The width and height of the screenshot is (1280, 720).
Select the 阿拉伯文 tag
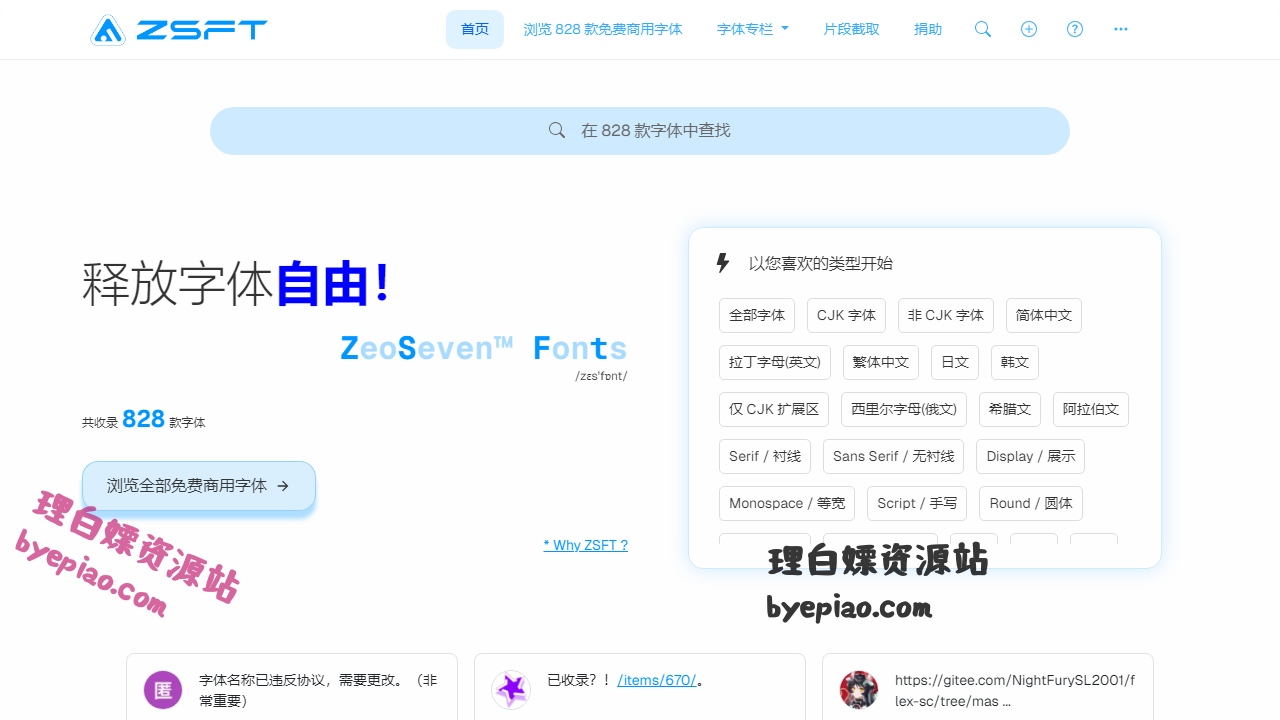tap(1091, 409)
